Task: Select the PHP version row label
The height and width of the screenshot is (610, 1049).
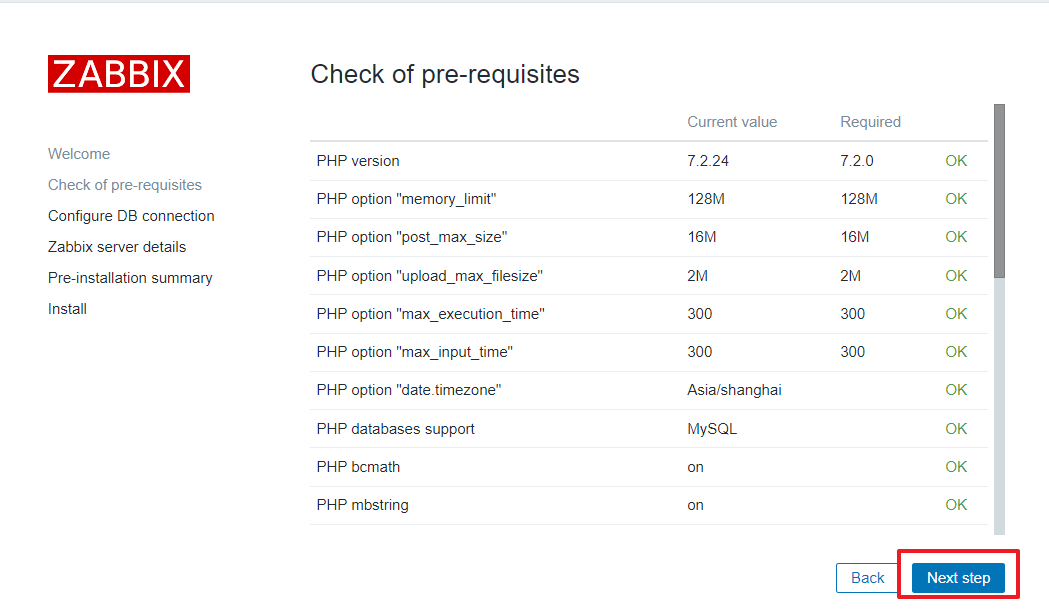Action: click(358, 161)
